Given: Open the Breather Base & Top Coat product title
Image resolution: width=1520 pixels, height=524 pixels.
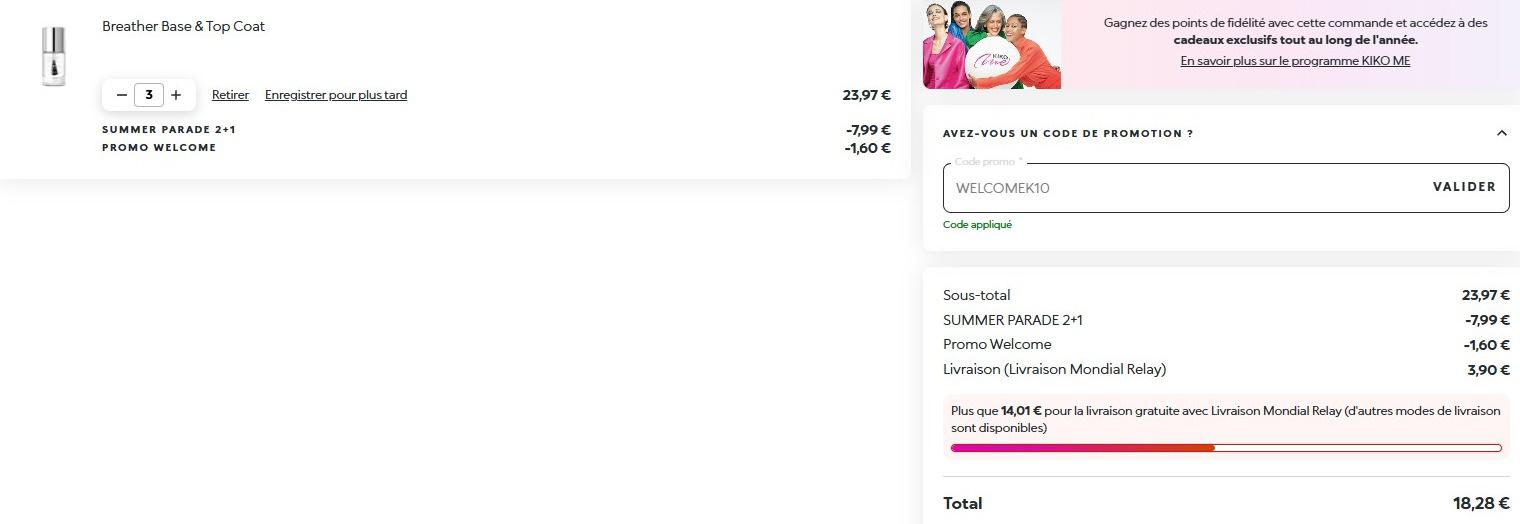Looking at the screenshot, I should pyautogui.click(x=183, y=26).
